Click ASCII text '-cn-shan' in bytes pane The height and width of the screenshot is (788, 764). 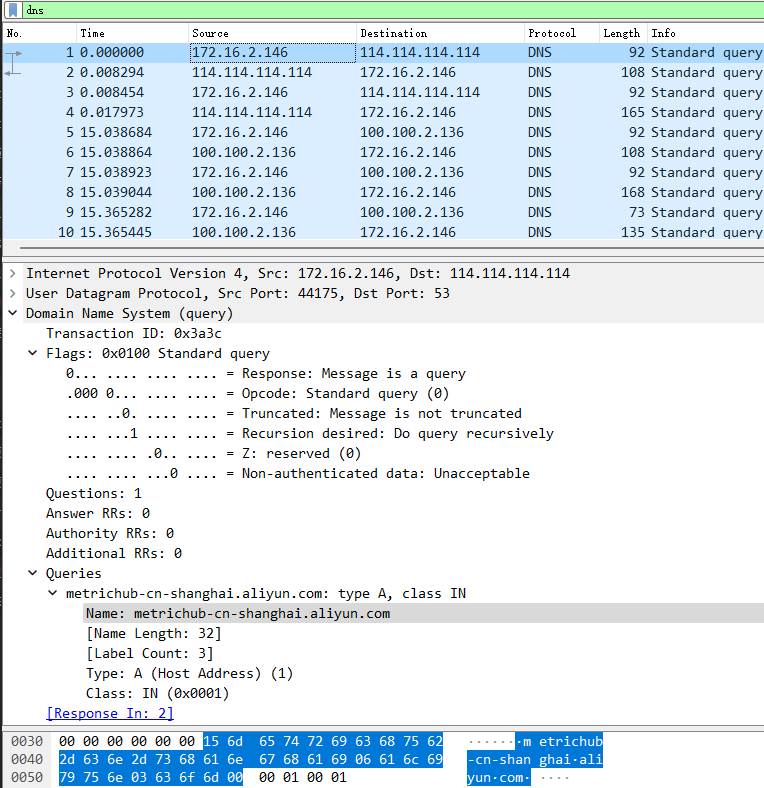(x=499, y=759)
